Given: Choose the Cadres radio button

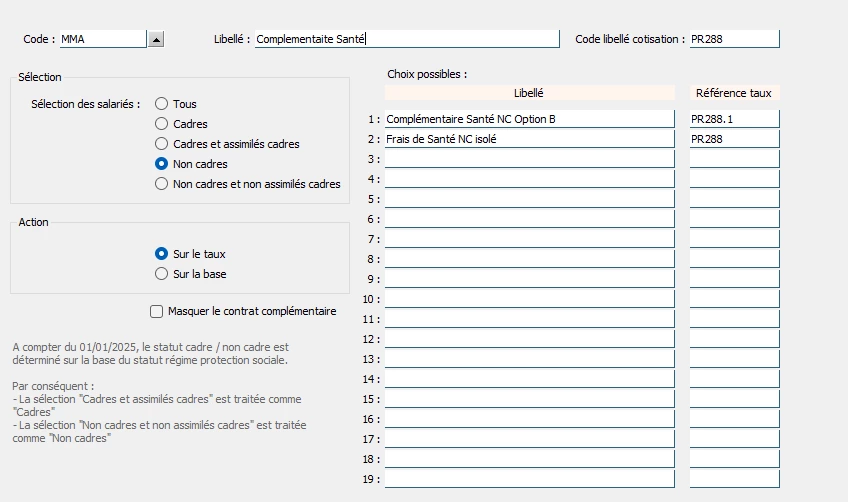Looking at the screenshot, I should (161, 124).
